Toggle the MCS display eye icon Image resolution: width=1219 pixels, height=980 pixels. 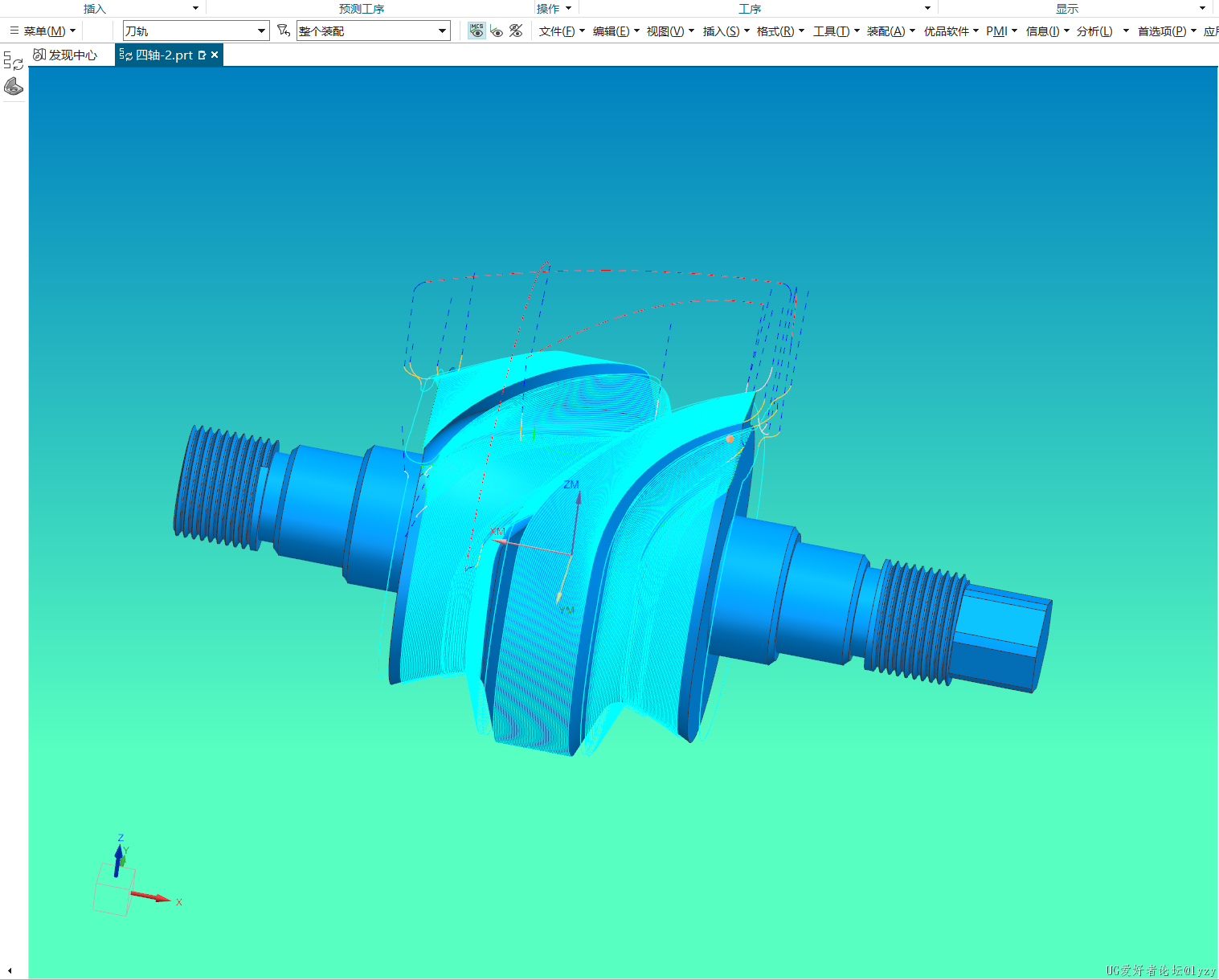click(x=477, y=31)
